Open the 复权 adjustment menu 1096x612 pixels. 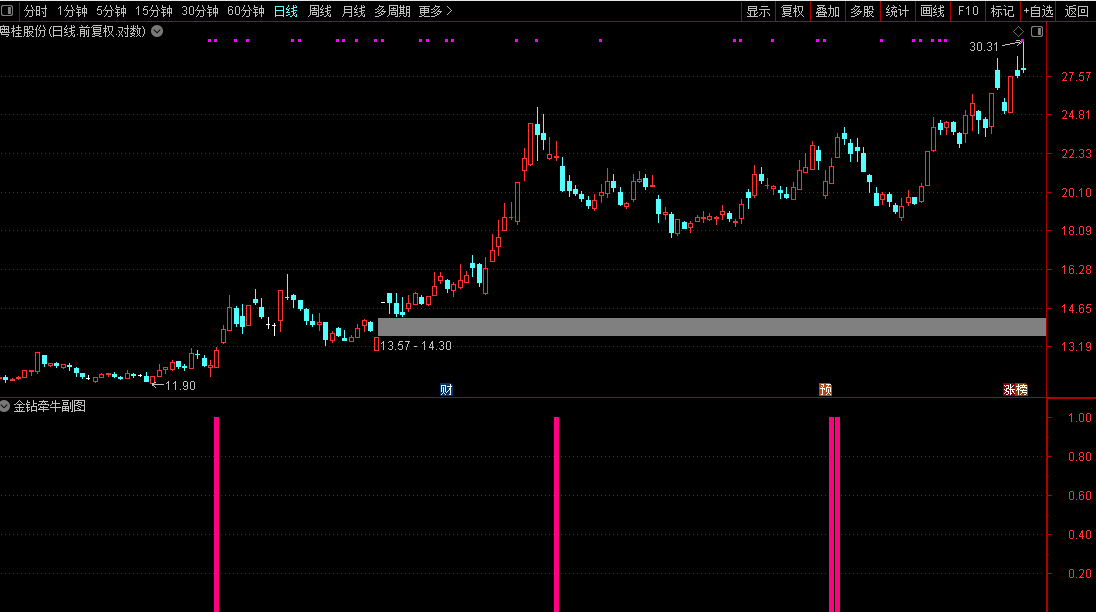pos(793,11)
